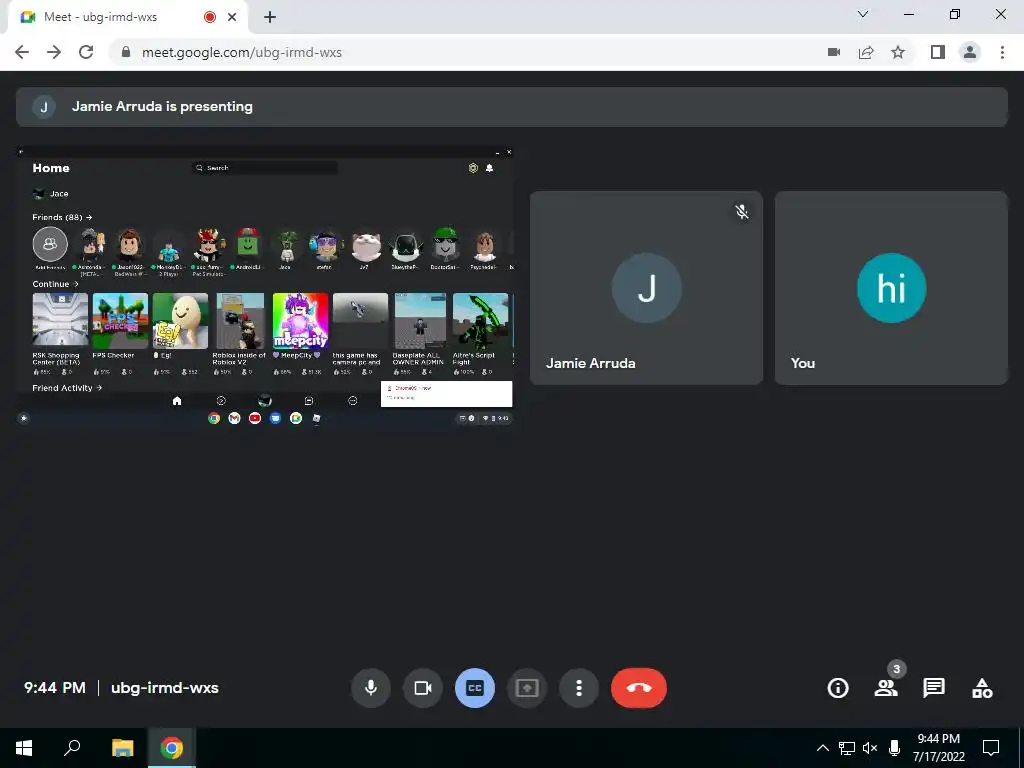Click the Continue link in presented Roblox
Screen dimensions: 1024x768
coord(56,284)
